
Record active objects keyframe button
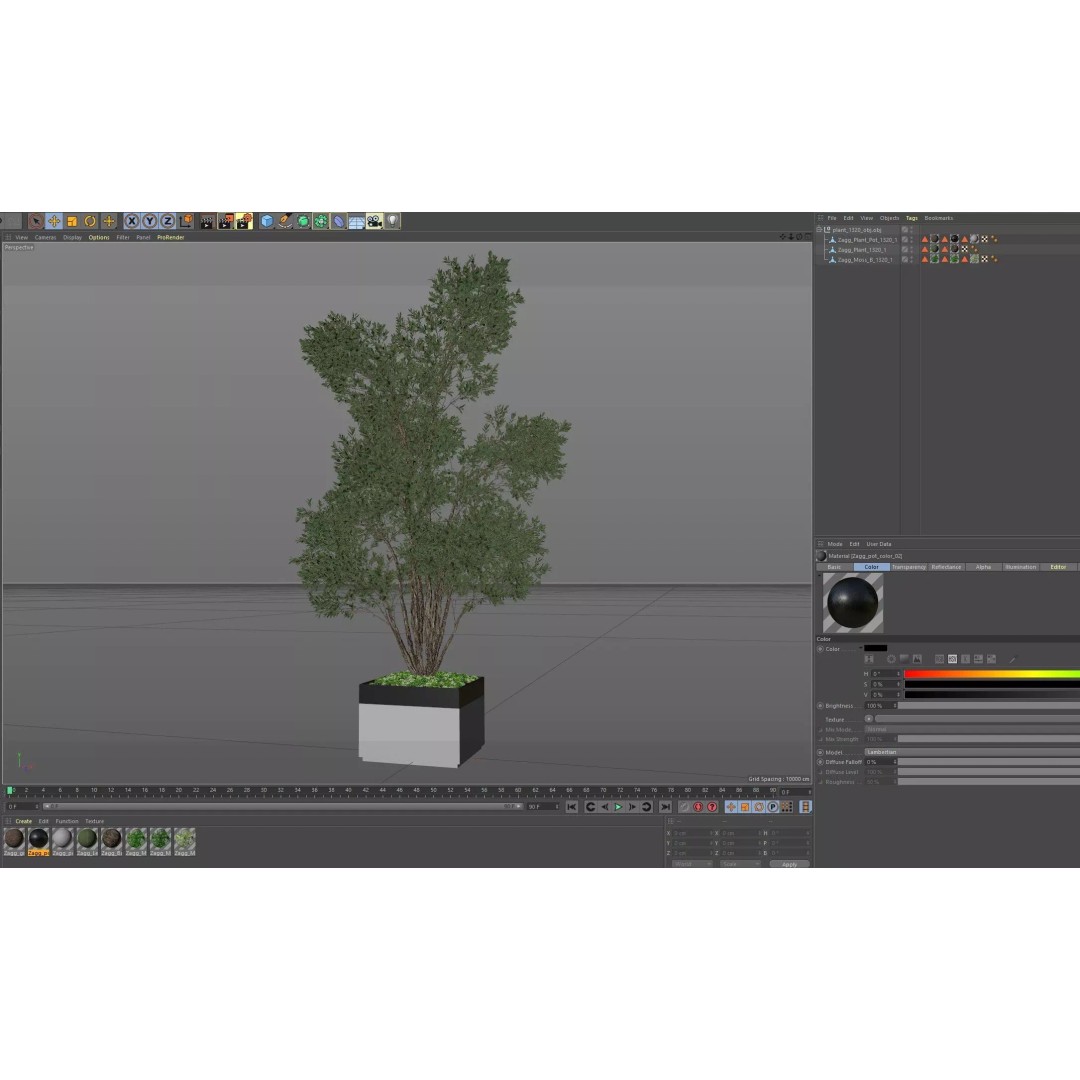(684, 807)
